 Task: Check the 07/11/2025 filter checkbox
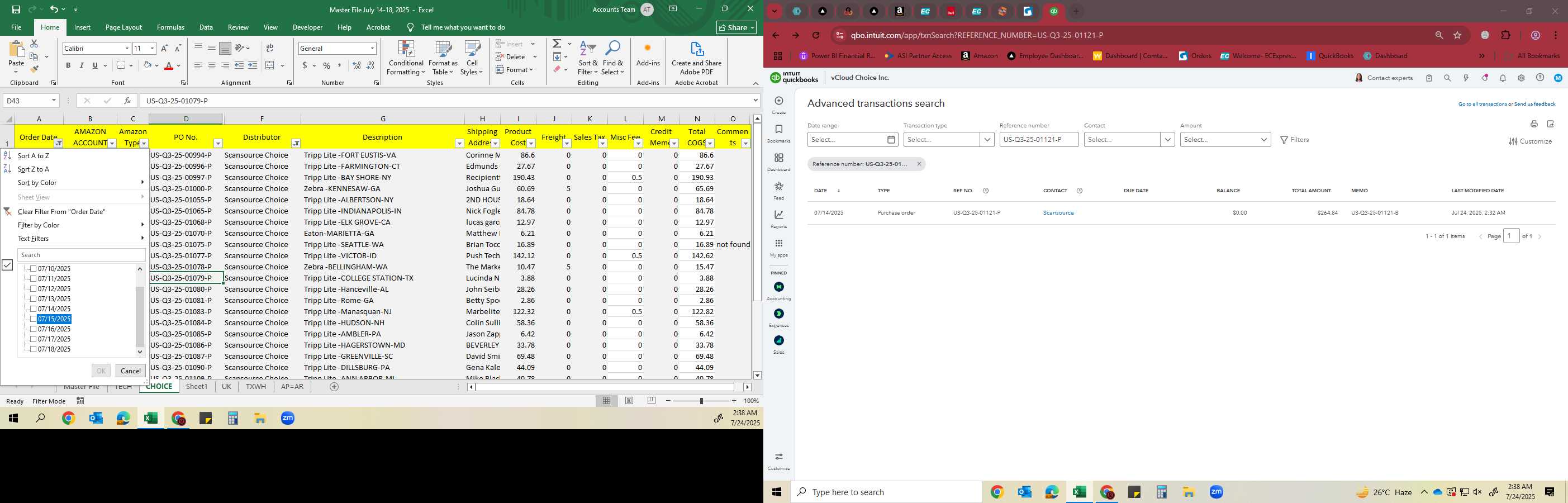(34, 278)
